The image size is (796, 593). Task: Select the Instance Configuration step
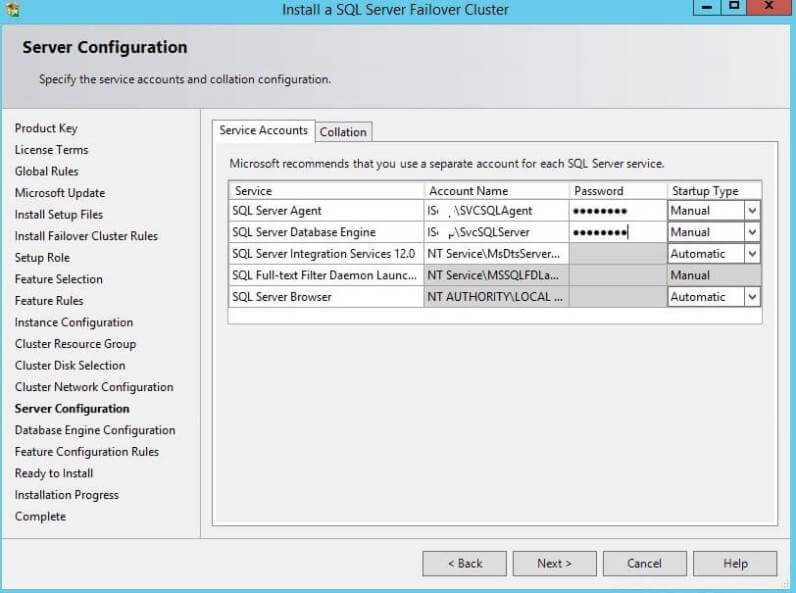74,322
